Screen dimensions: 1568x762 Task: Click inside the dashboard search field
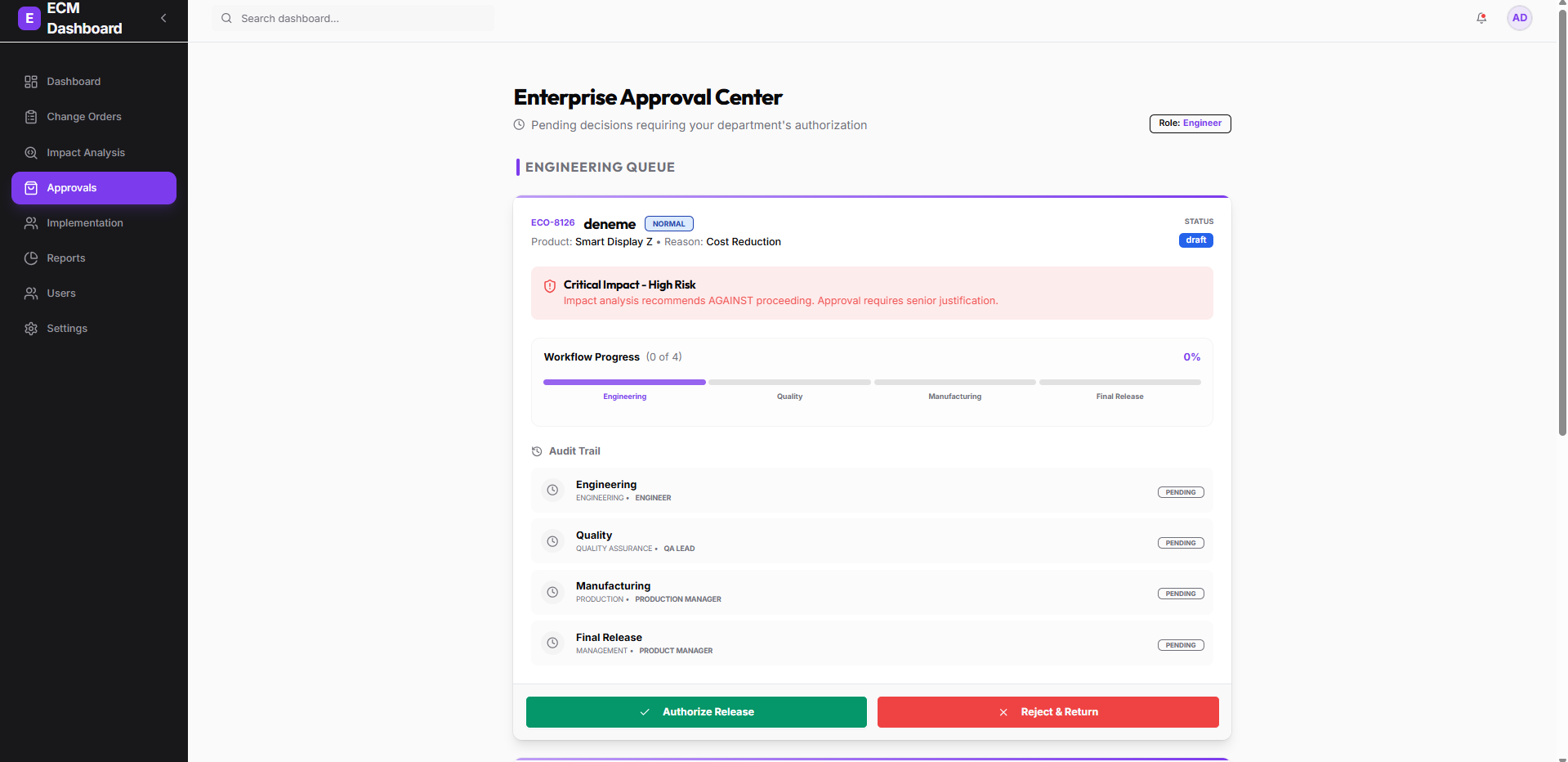point(351,18)
